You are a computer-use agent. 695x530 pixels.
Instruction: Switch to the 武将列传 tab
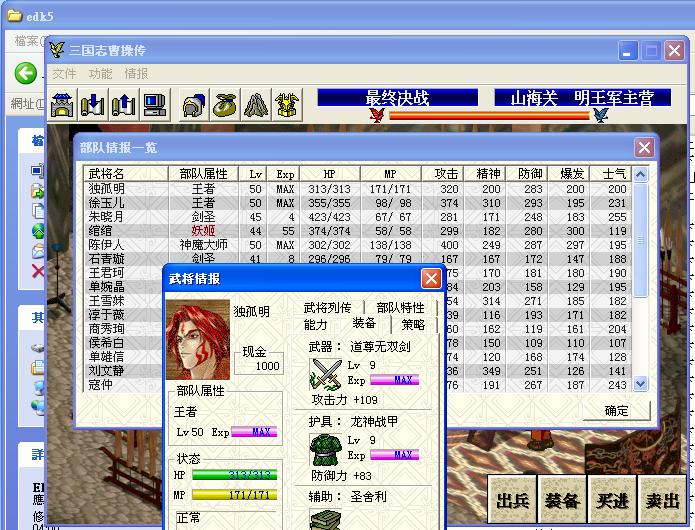click(x=328, y=307)
